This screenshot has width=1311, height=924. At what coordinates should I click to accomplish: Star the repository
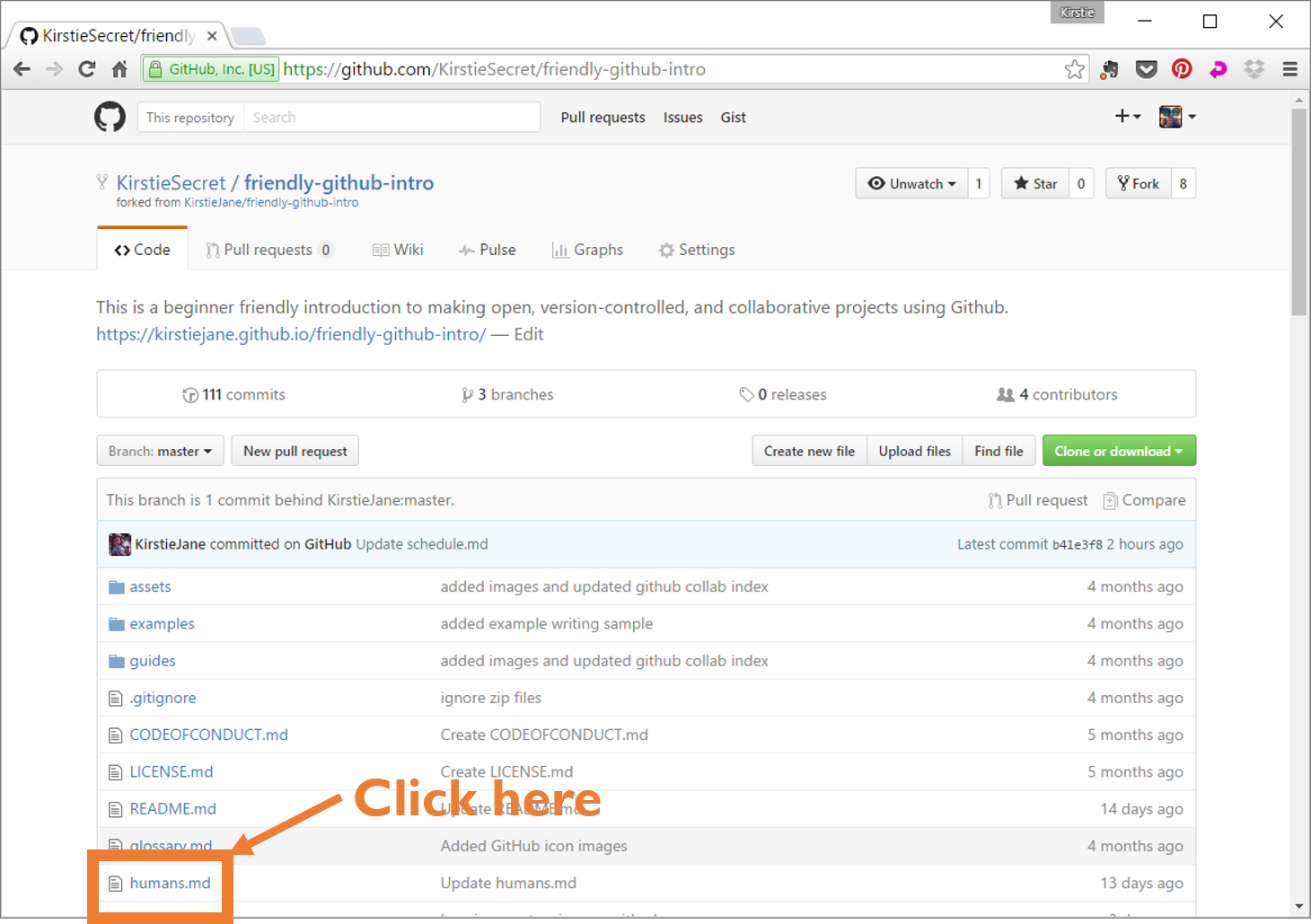click(1035, 184)
